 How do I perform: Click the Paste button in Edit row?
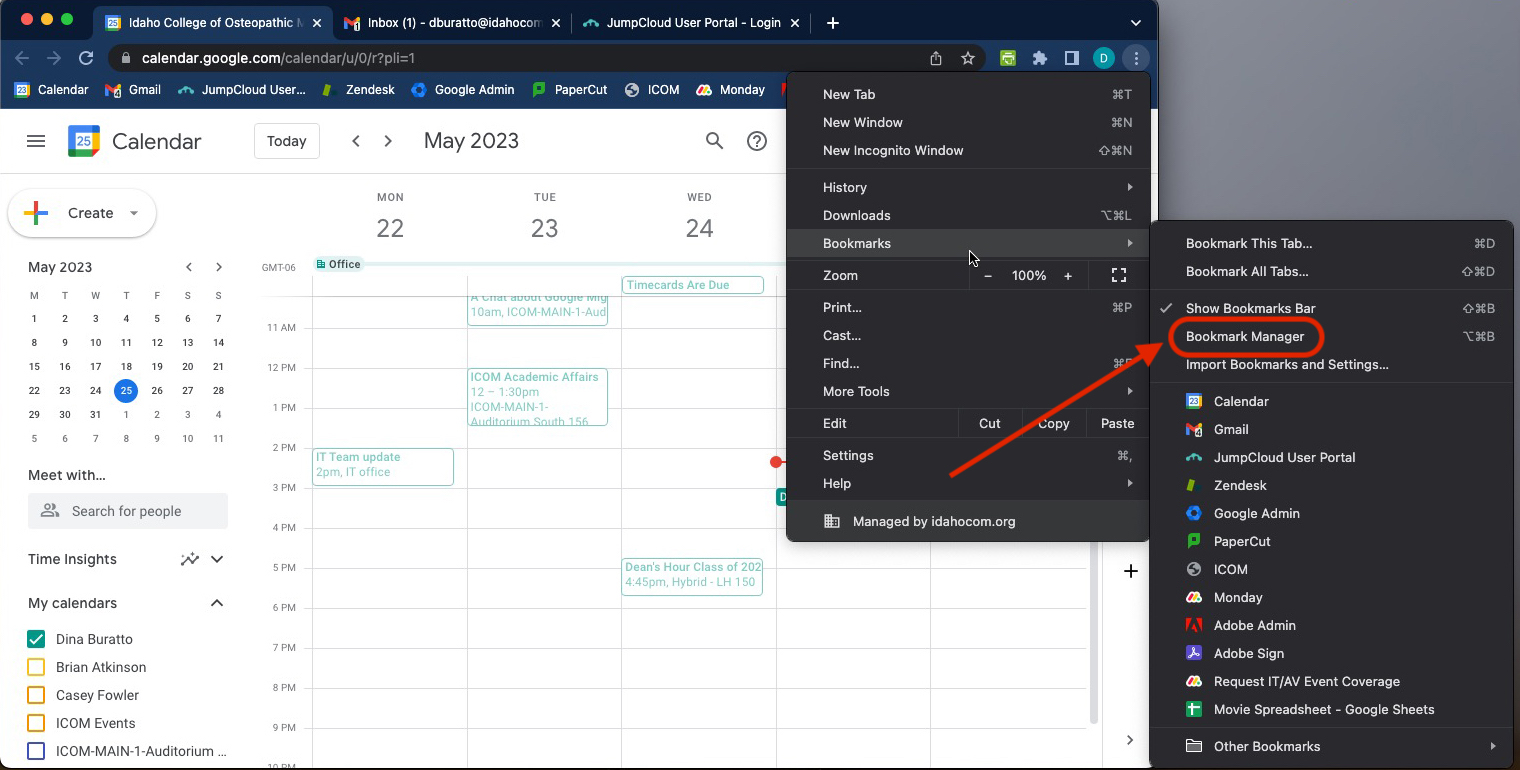pos(1117,423)
